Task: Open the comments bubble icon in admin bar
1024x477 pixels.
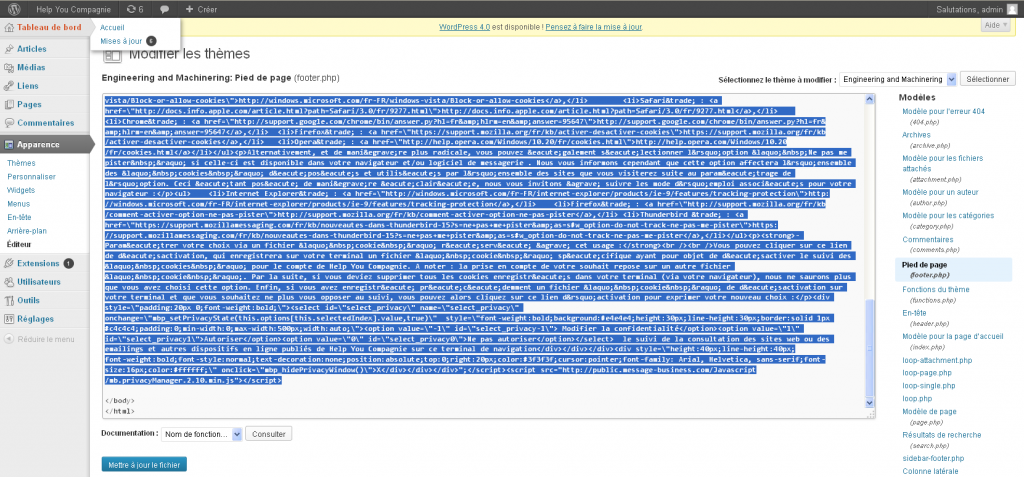Action: 165,10
